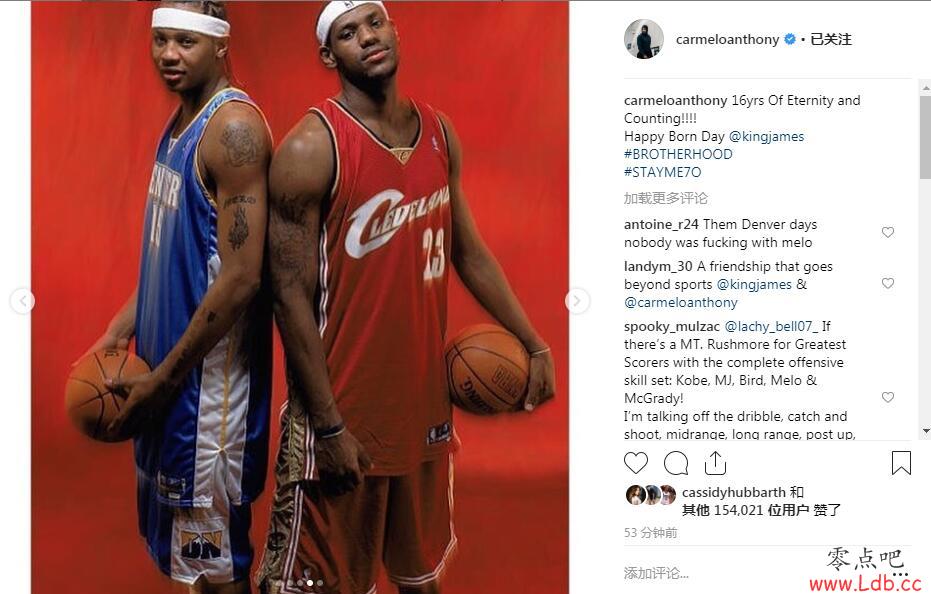931x594 pixels.
Task: Click scrollbar down arrow in comments
Action: 926,431
